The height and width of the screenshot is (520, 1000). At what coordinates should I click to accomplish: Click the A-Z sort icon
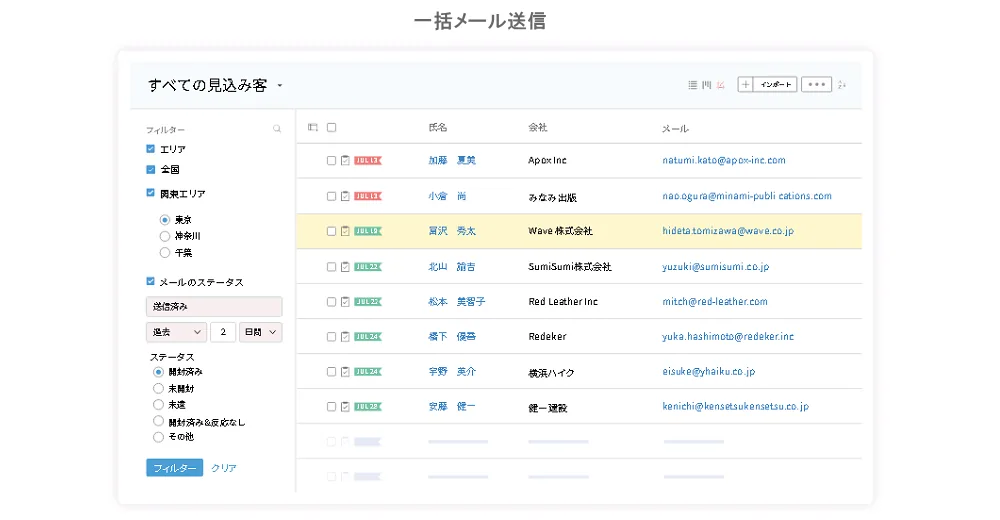tap(842, 85)
